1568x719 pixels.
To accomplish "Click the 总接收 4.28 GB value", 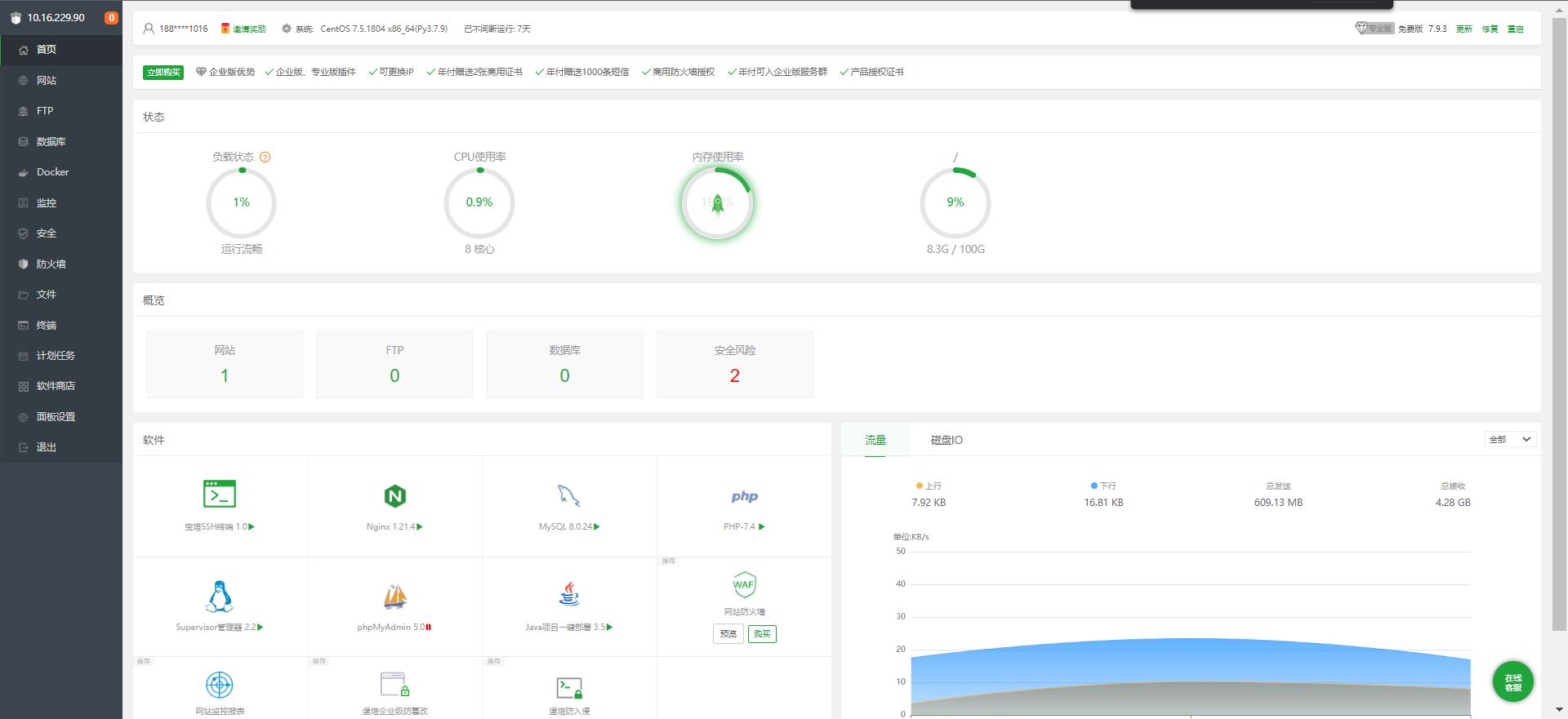I will [1453, 503].
